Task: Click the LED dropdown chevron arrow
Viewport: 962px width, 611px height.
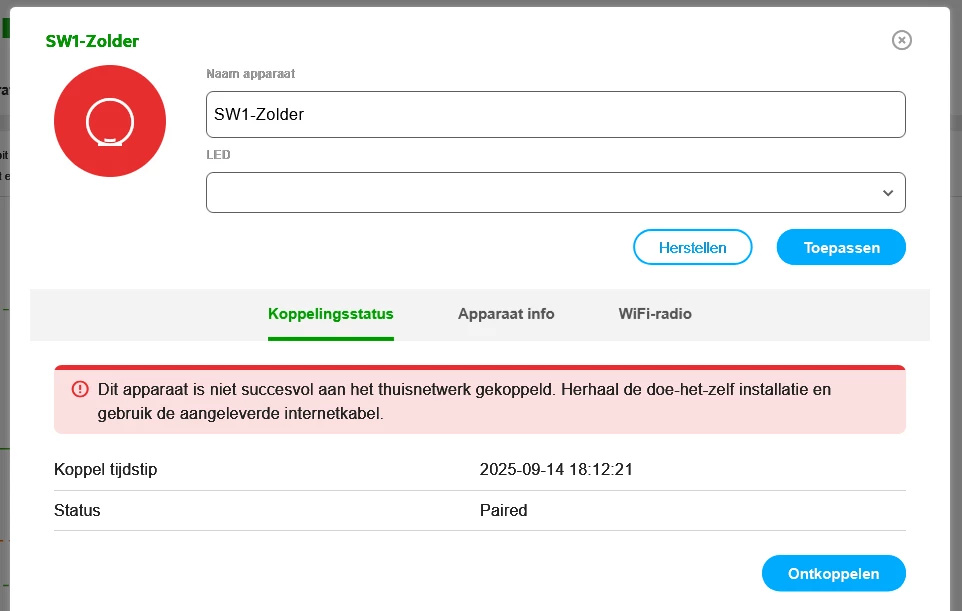Action: 887,193
